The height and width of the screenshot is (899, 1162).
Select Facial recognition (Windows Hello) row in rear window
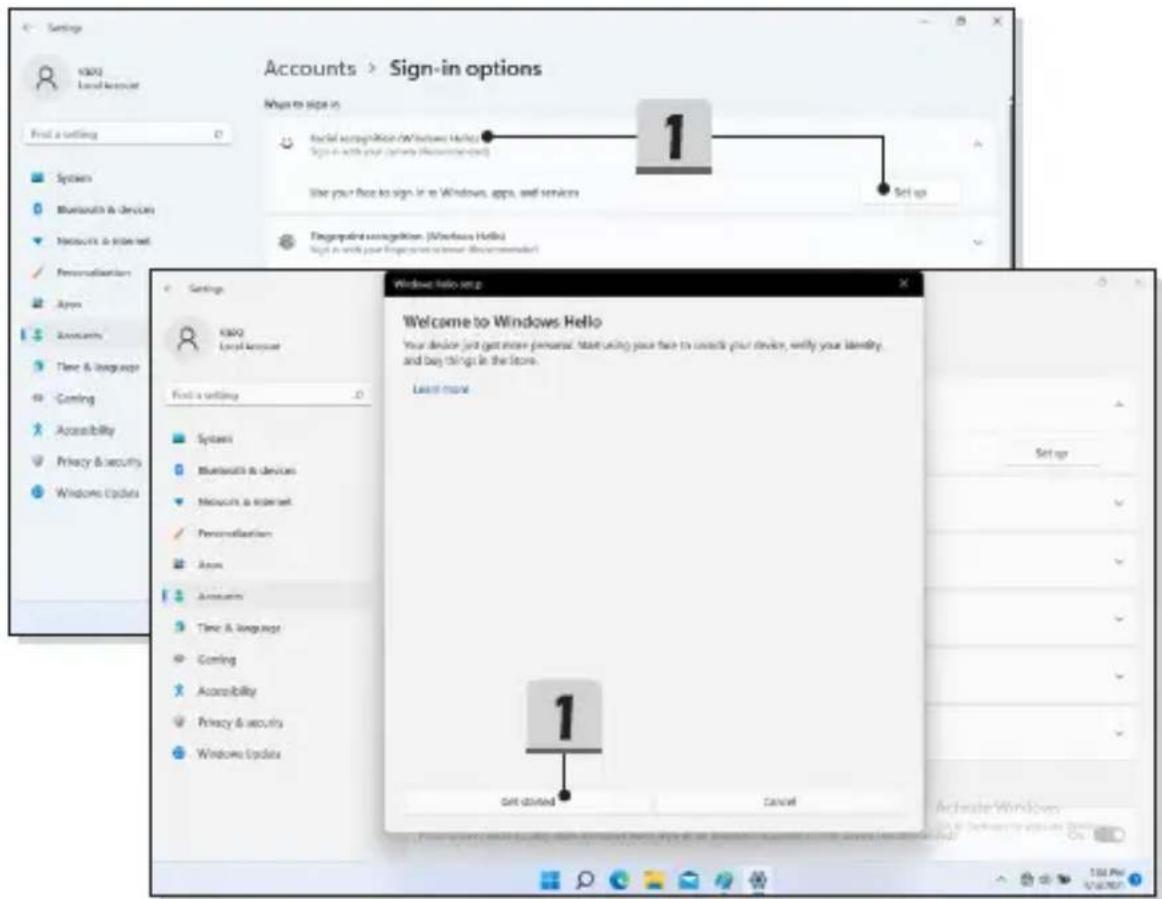tap(630, 144)
